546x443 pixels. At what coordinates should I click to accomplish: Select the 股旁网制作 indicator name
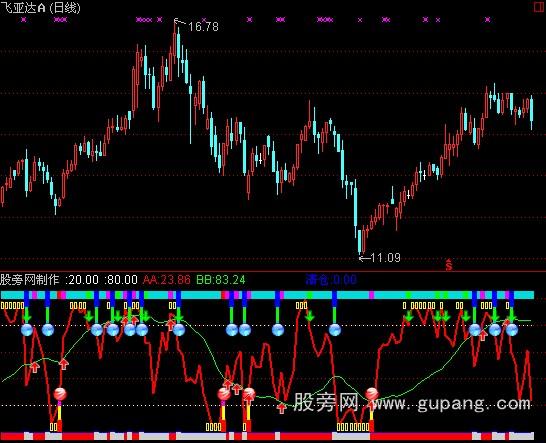tap(30, 280)
